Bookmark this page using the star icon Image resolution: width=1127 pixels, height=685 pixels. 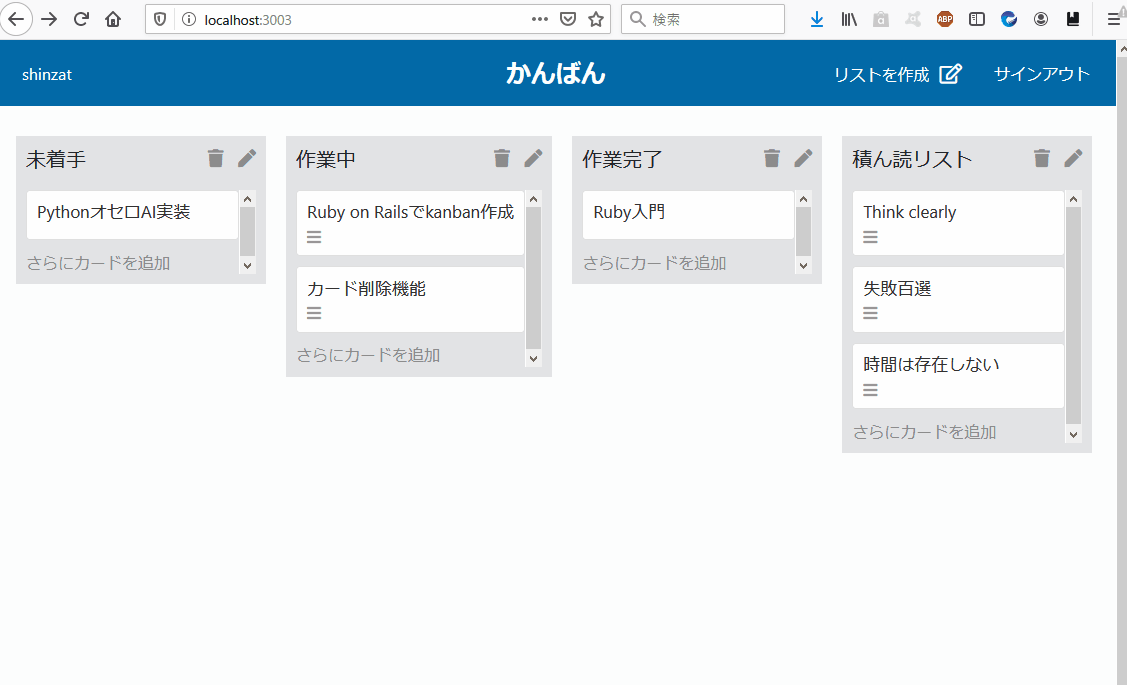594,18
